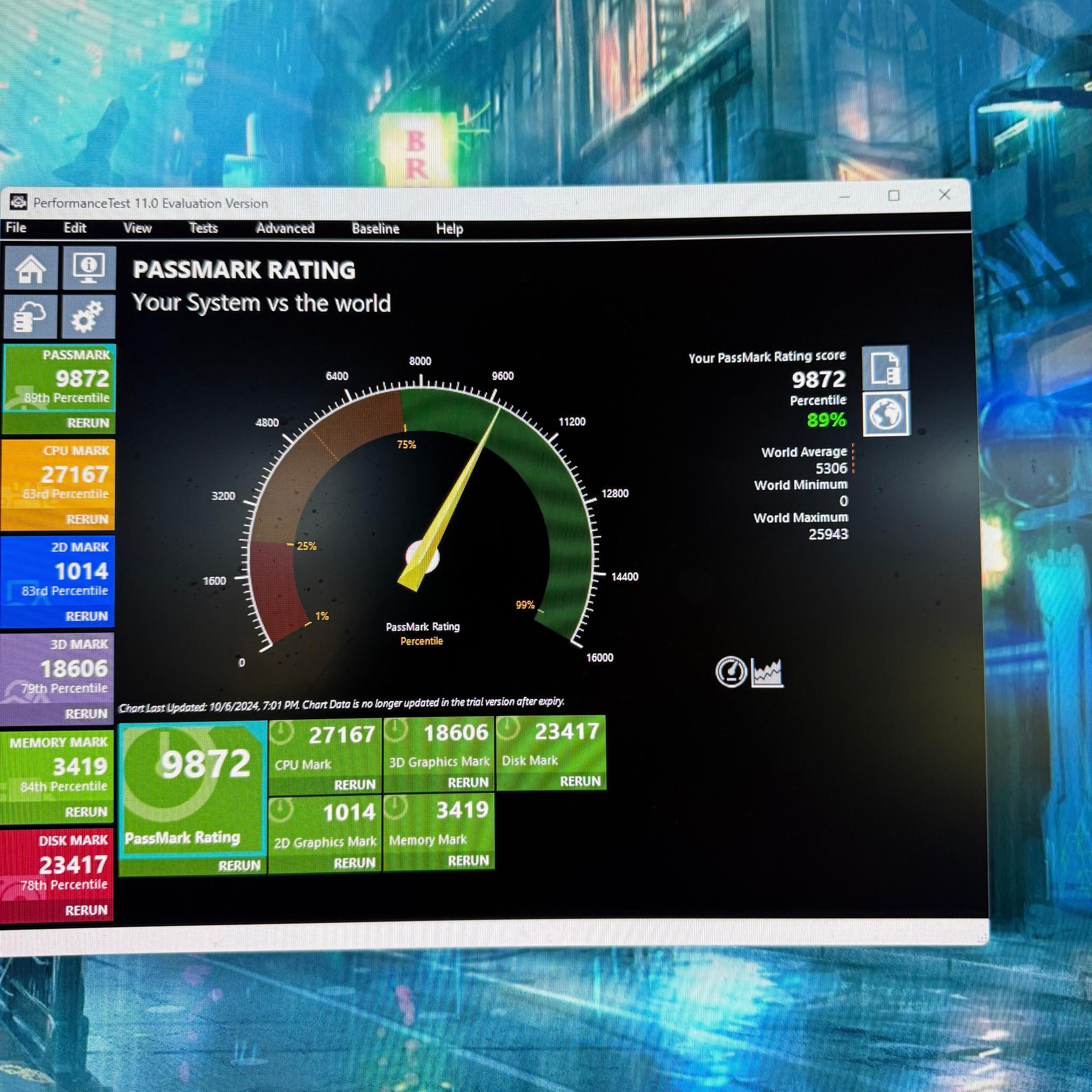Click the yellow gauge needle
Viewport: 1092px width, 1092px height.
point(449,497)
